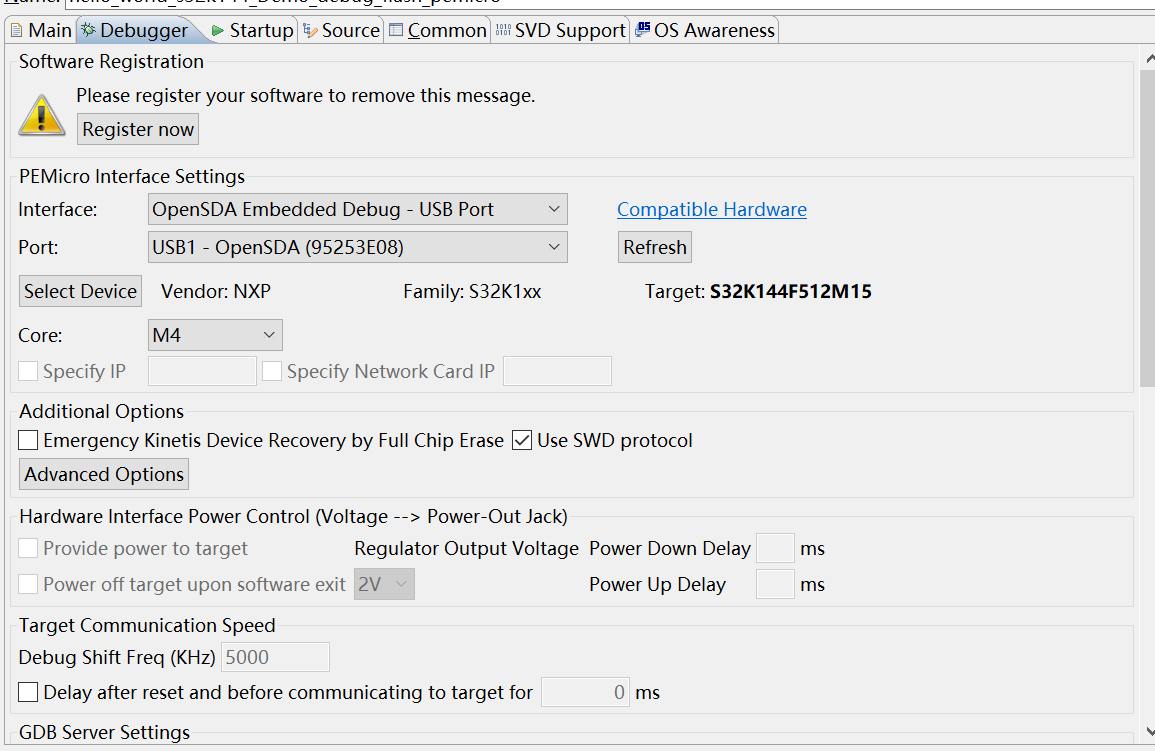Select the Debugger tab
Viewport: 1155px width, 751px height.
point(137,30)
